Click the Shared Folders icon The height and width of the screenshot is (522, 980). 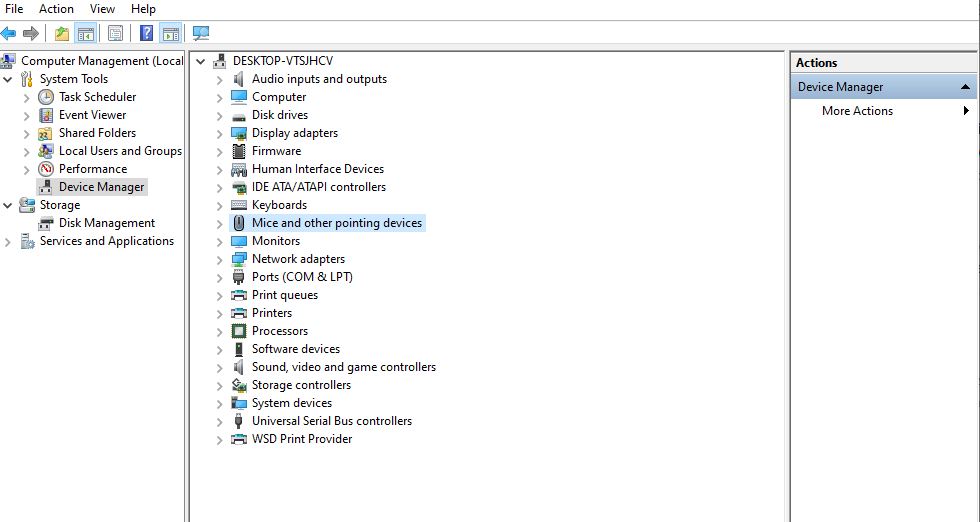46,133
